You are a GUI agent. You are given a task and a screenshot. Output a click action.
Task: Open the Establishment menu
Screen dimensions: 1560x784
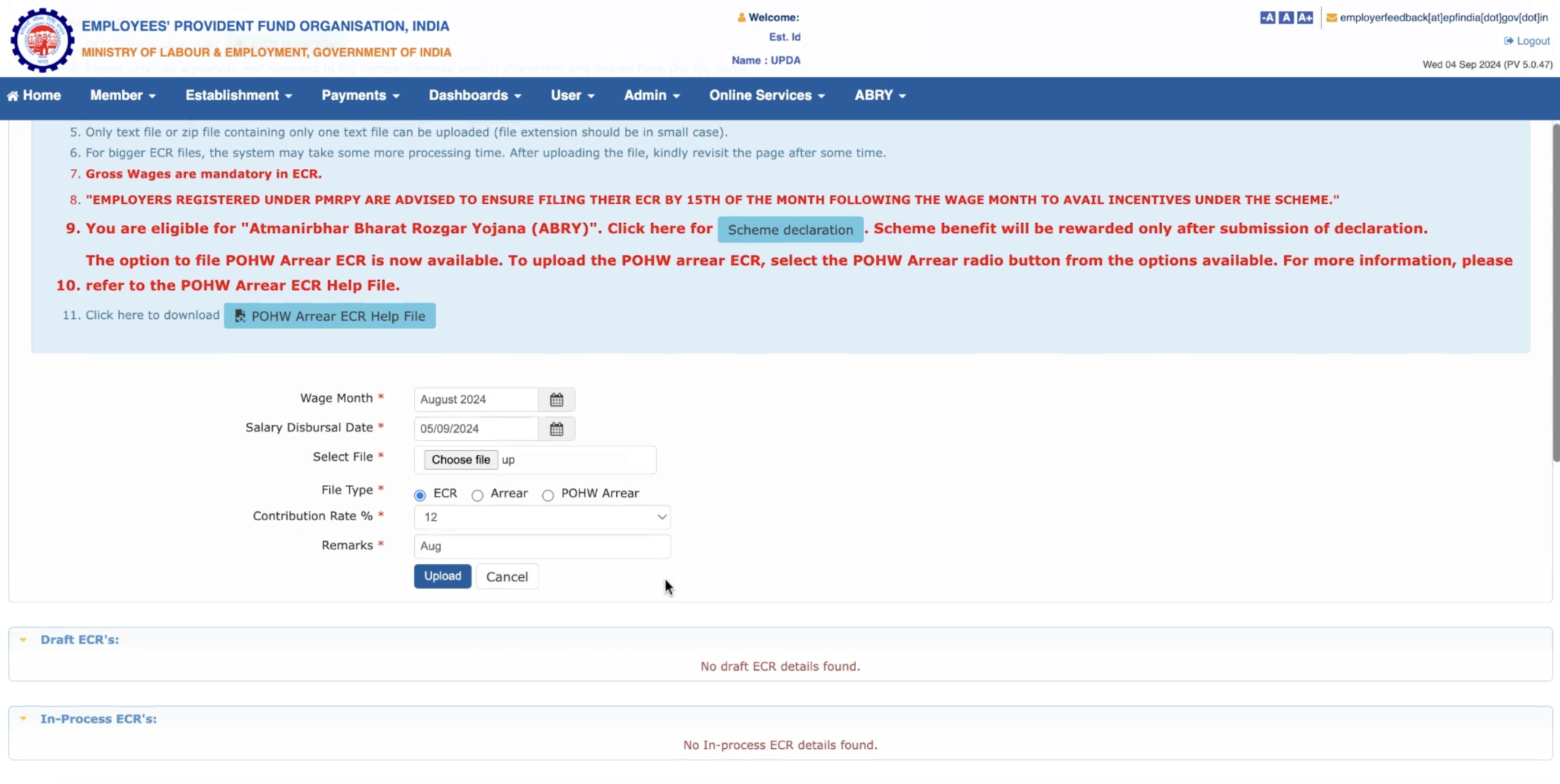(239, 96)
